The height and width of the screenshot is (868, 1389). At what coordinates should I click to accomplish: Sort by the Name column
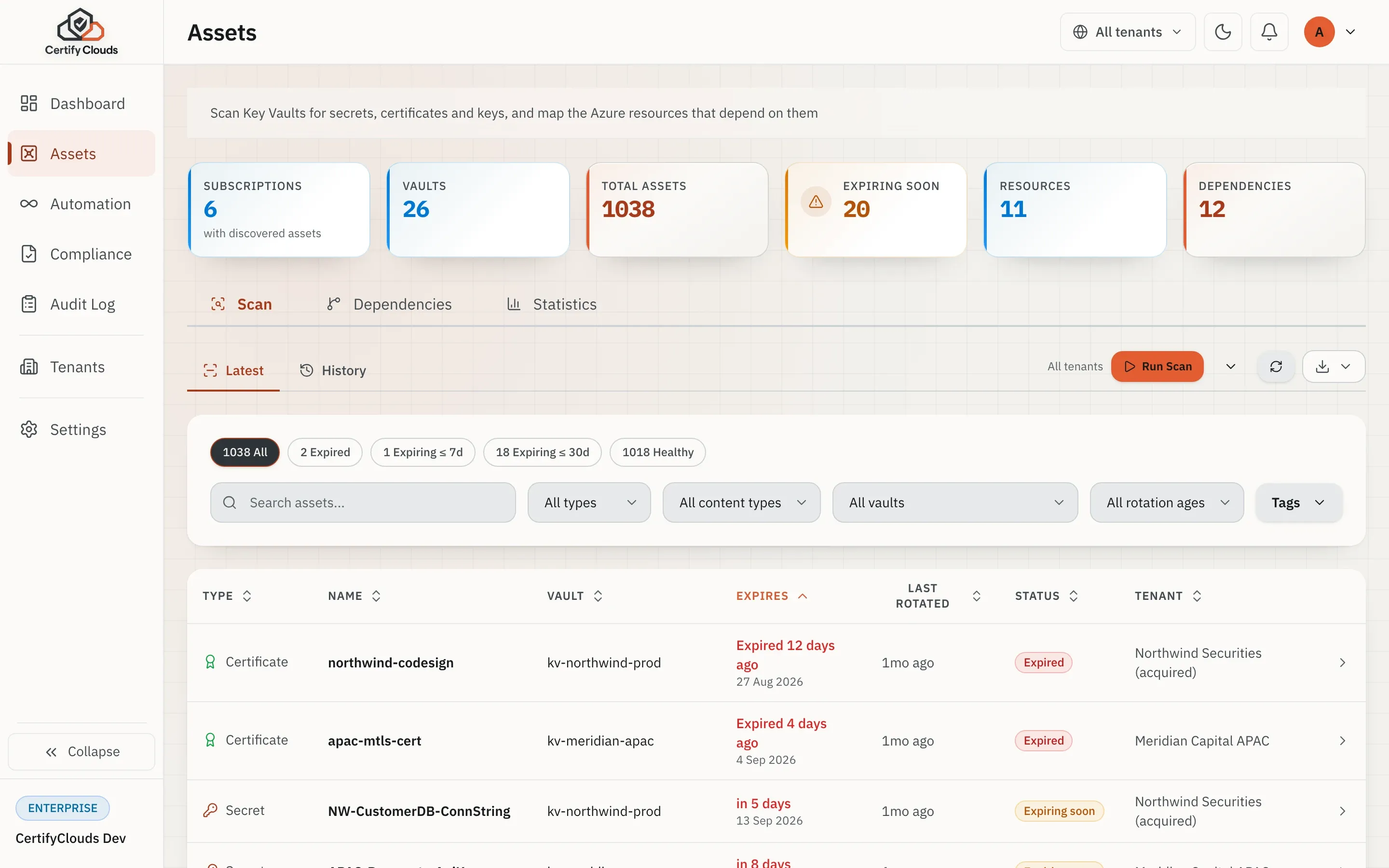point(354,596)
